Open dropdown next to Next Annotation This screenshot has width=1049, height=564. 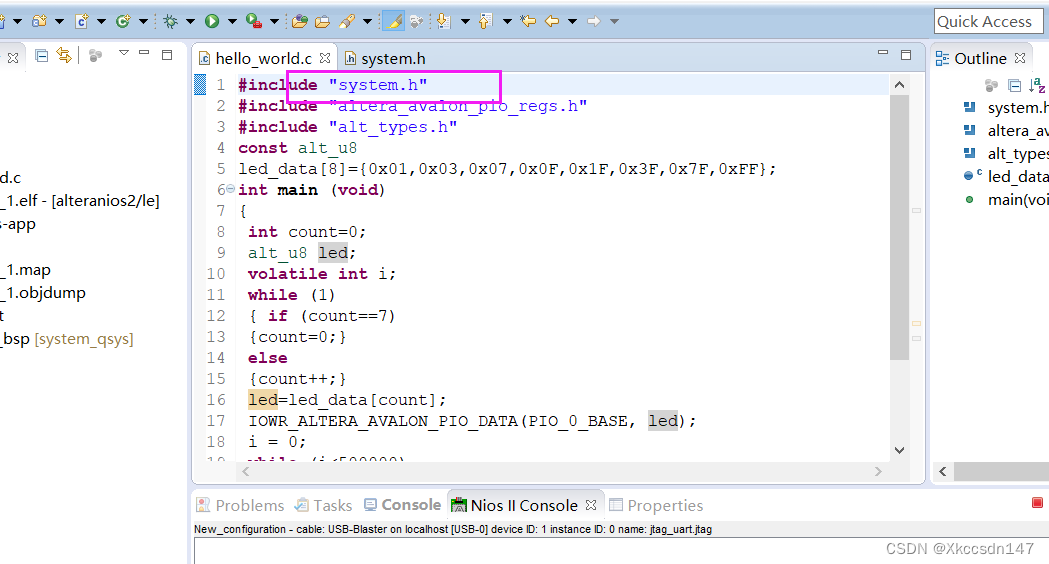click(x=465, y=21)
